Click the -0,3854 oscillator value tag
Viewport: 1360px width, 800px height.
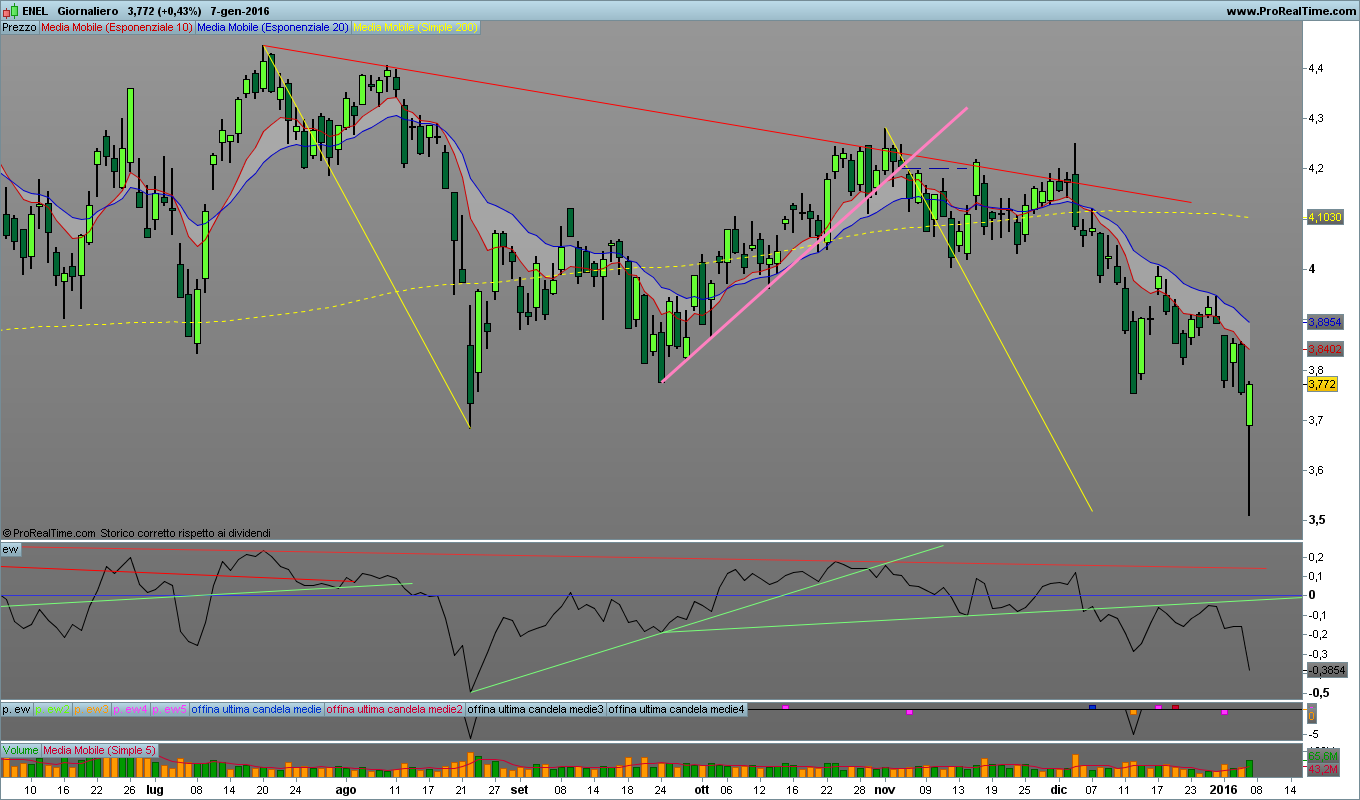click(x=1327, y=670)
